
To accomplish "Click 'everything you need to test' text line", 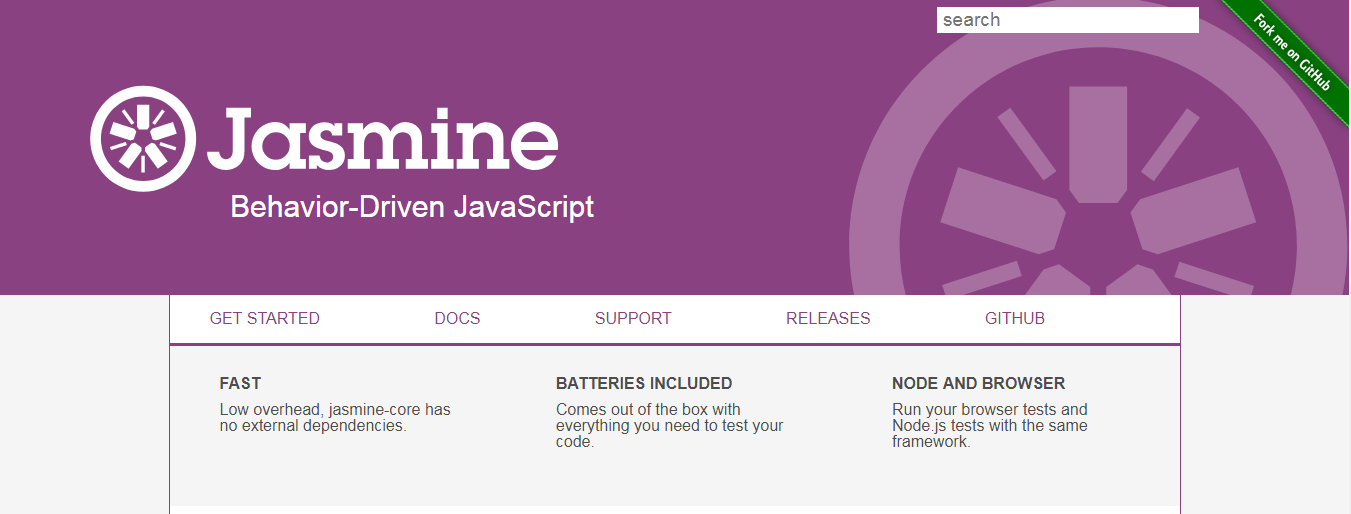I will coord(669,425).
